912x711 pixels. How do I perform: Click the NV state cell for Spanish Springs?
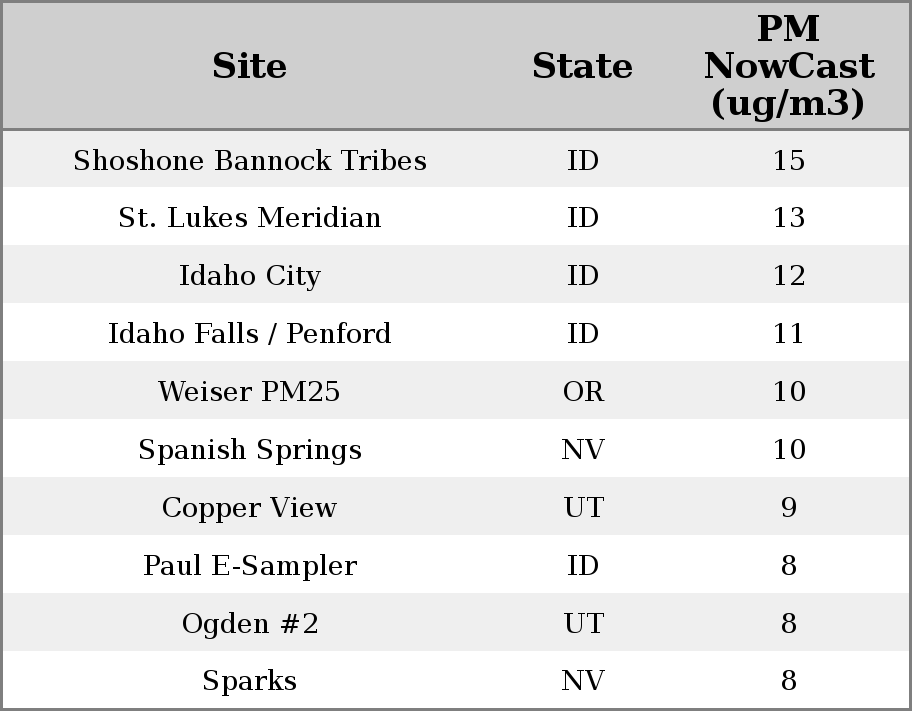583,450
